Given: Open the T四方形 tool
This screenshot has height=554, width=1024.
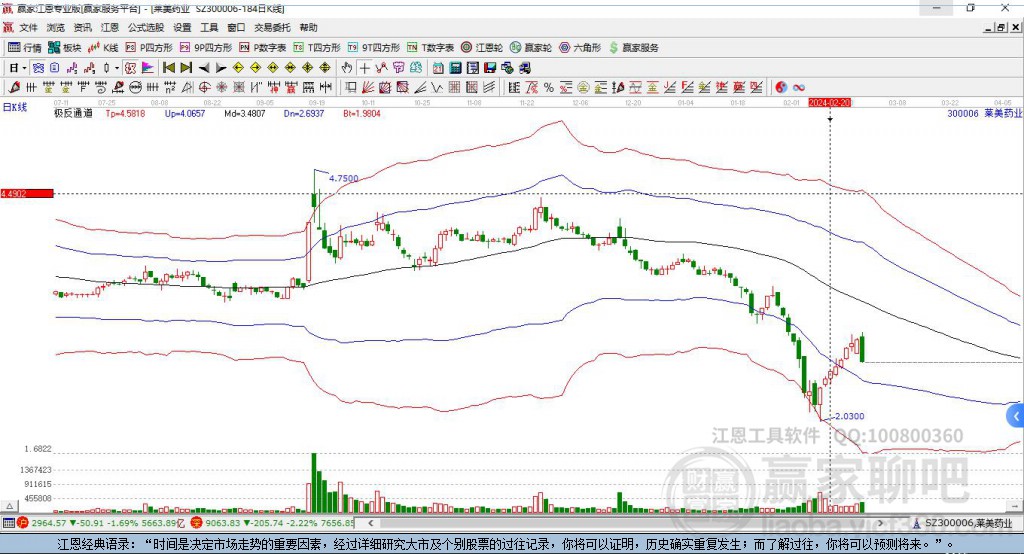Looking at the screenshot, I should [317, 48].
